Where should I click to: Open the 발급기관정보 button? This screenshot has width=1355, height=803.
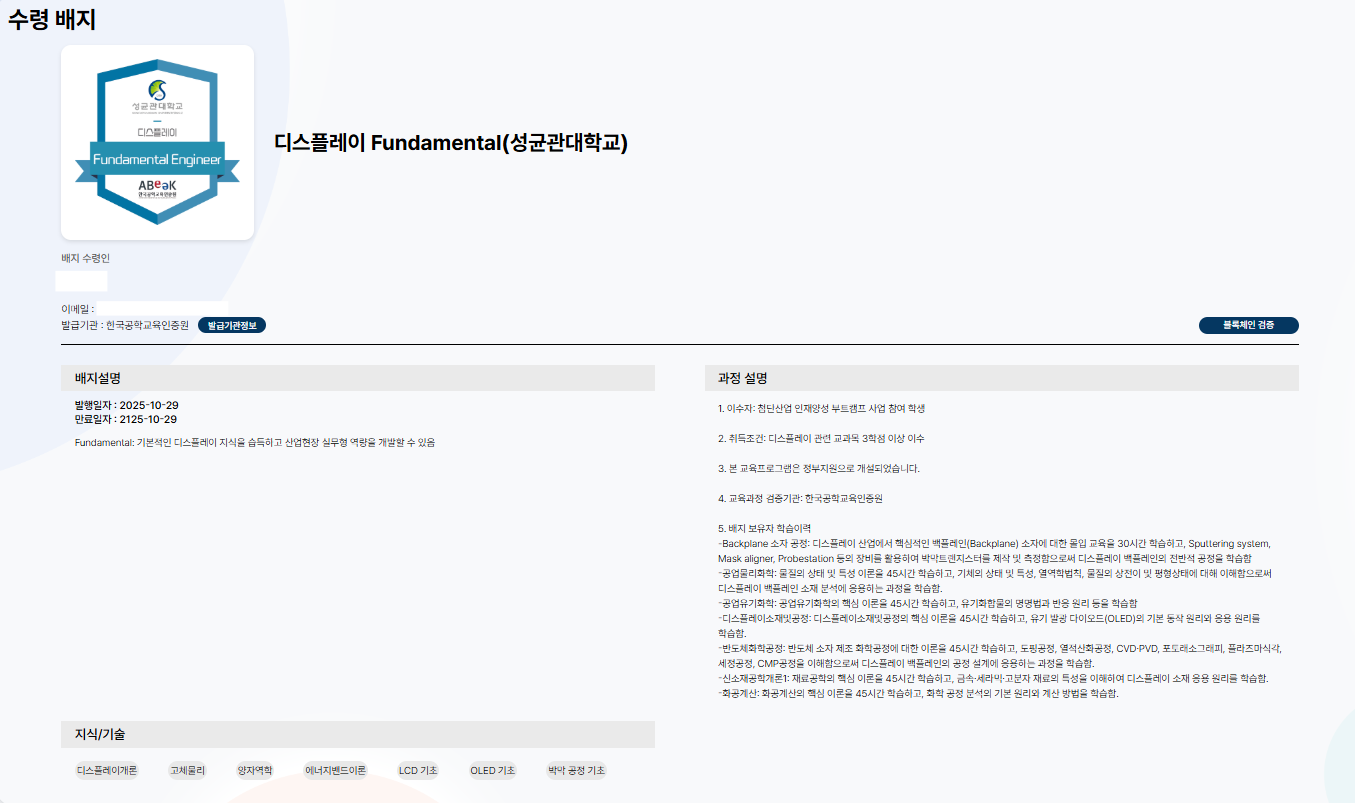pos(232,325)
